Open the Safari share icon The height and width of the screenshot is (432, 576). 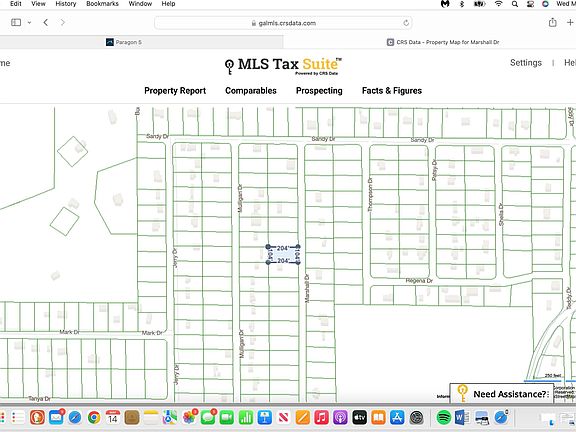(552, 22)
